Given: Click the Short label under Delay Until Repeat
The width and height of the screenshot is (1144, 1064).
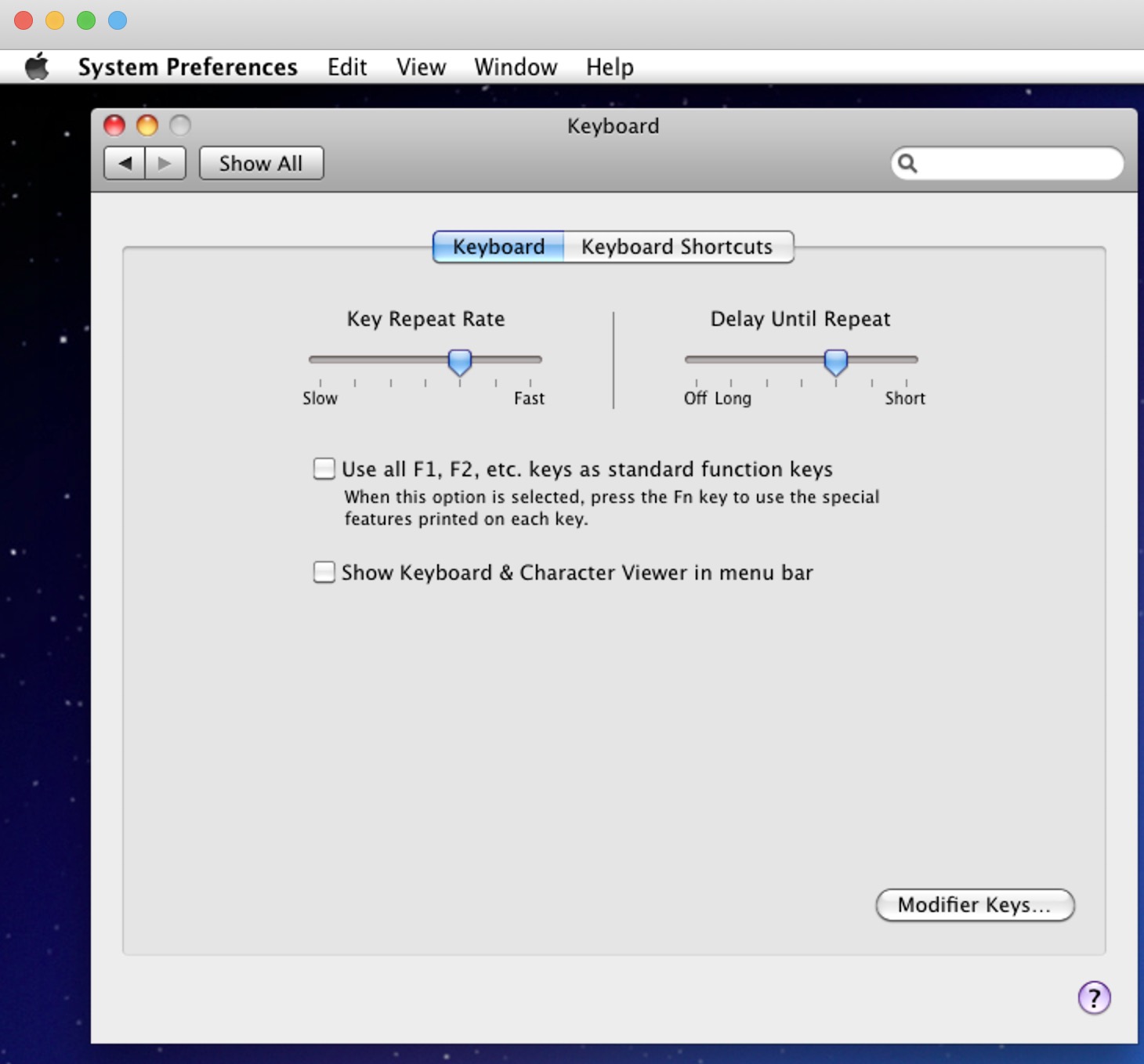Looking at the screenshot, I should coord(905,398).
